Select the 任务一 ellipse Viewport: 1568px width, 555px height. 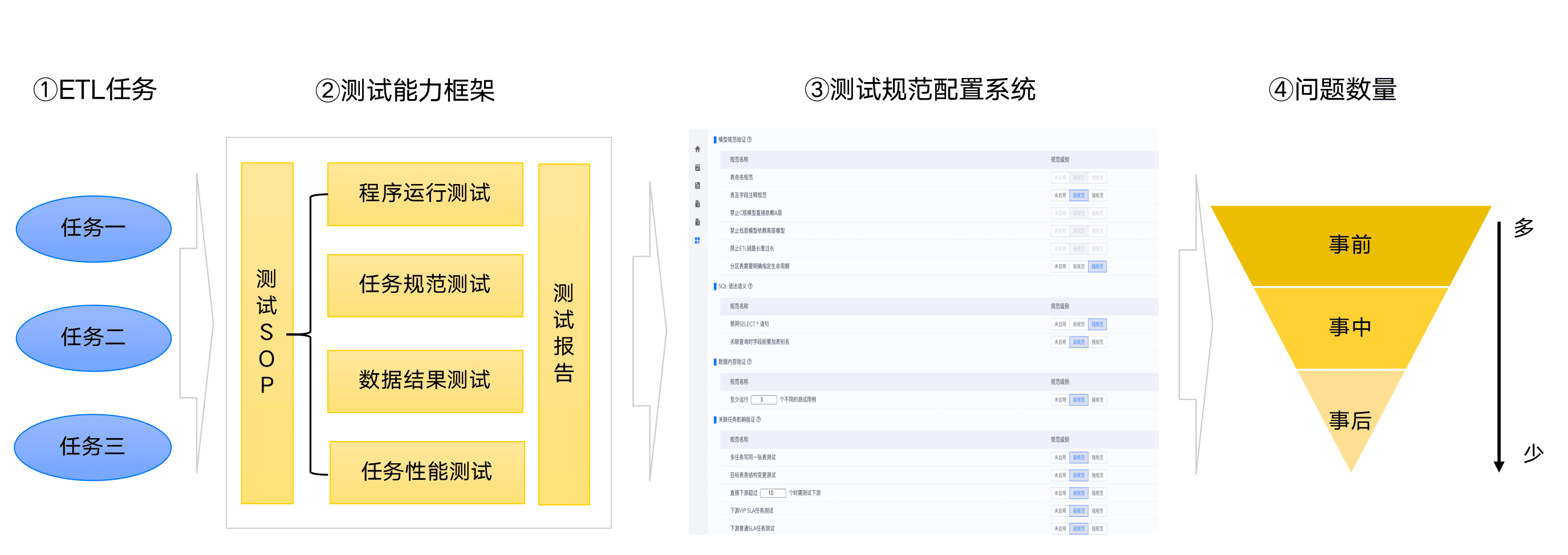(x=94, y=229)
